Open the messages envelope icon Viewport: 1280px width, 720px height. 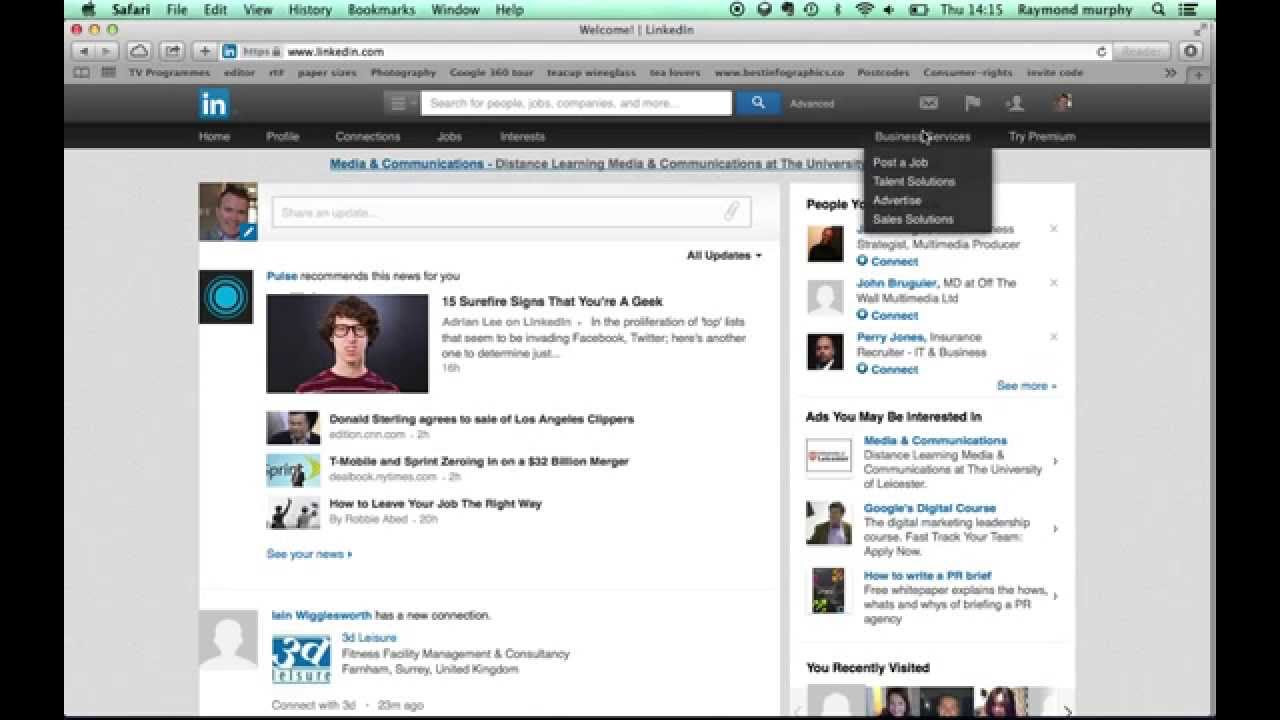tap(928, 102)
